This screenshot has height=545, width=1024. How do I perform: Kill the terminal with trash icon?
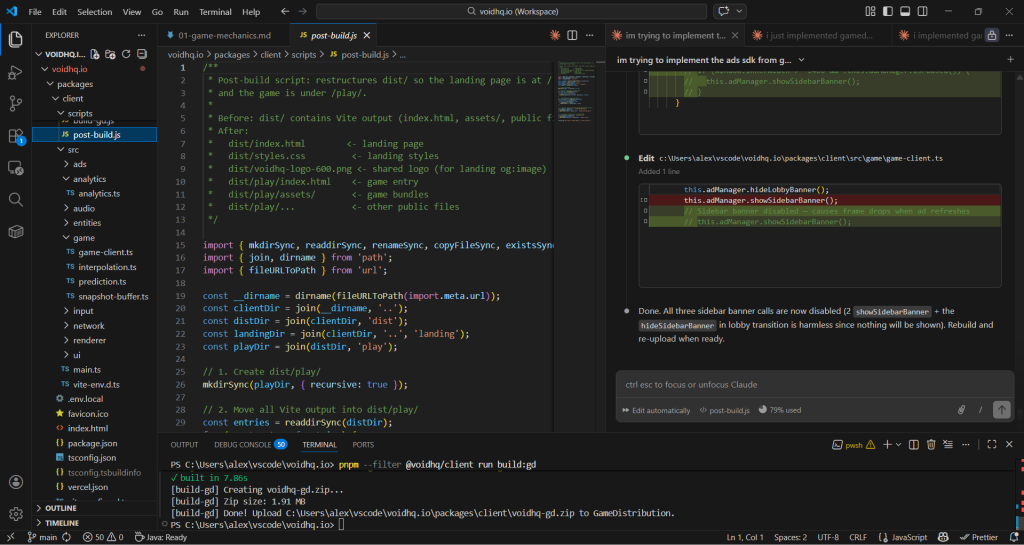(x=931, y=444)
